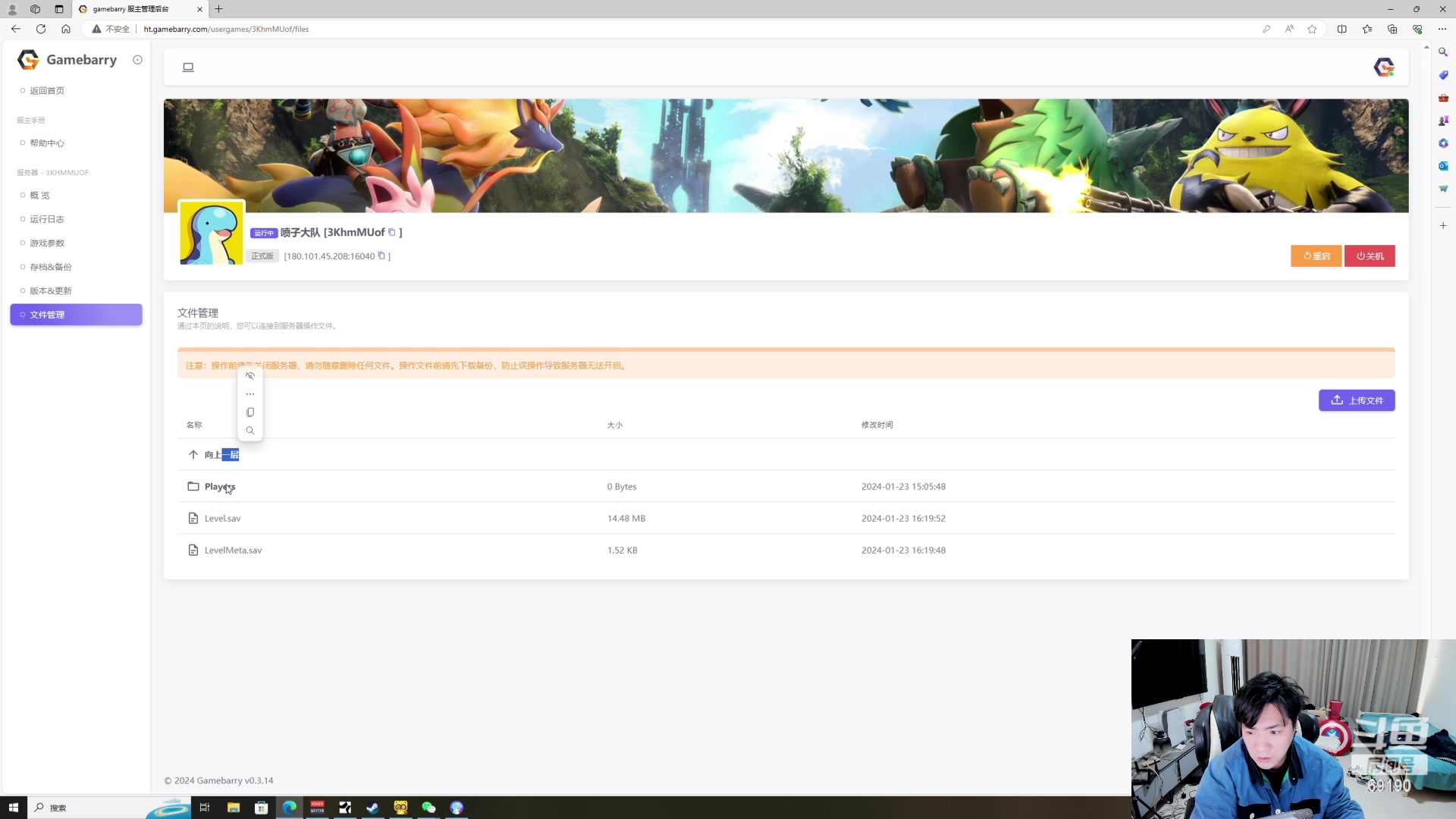Click the browser home button

[x=66, y=29]
